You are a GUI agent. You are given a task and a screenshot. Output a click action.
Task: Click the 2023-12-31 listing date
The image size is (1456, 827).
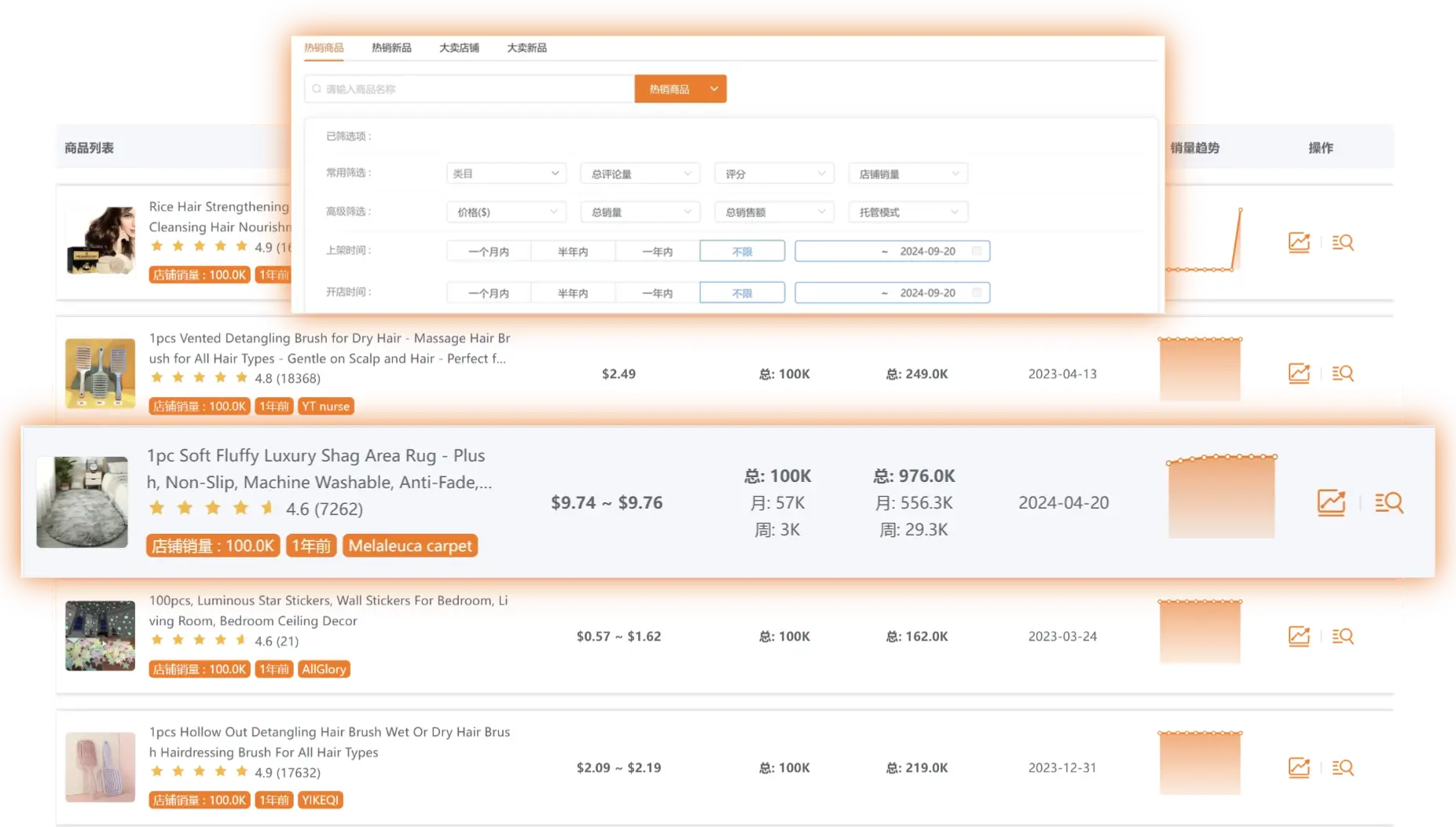click(x=1062, y=767)
